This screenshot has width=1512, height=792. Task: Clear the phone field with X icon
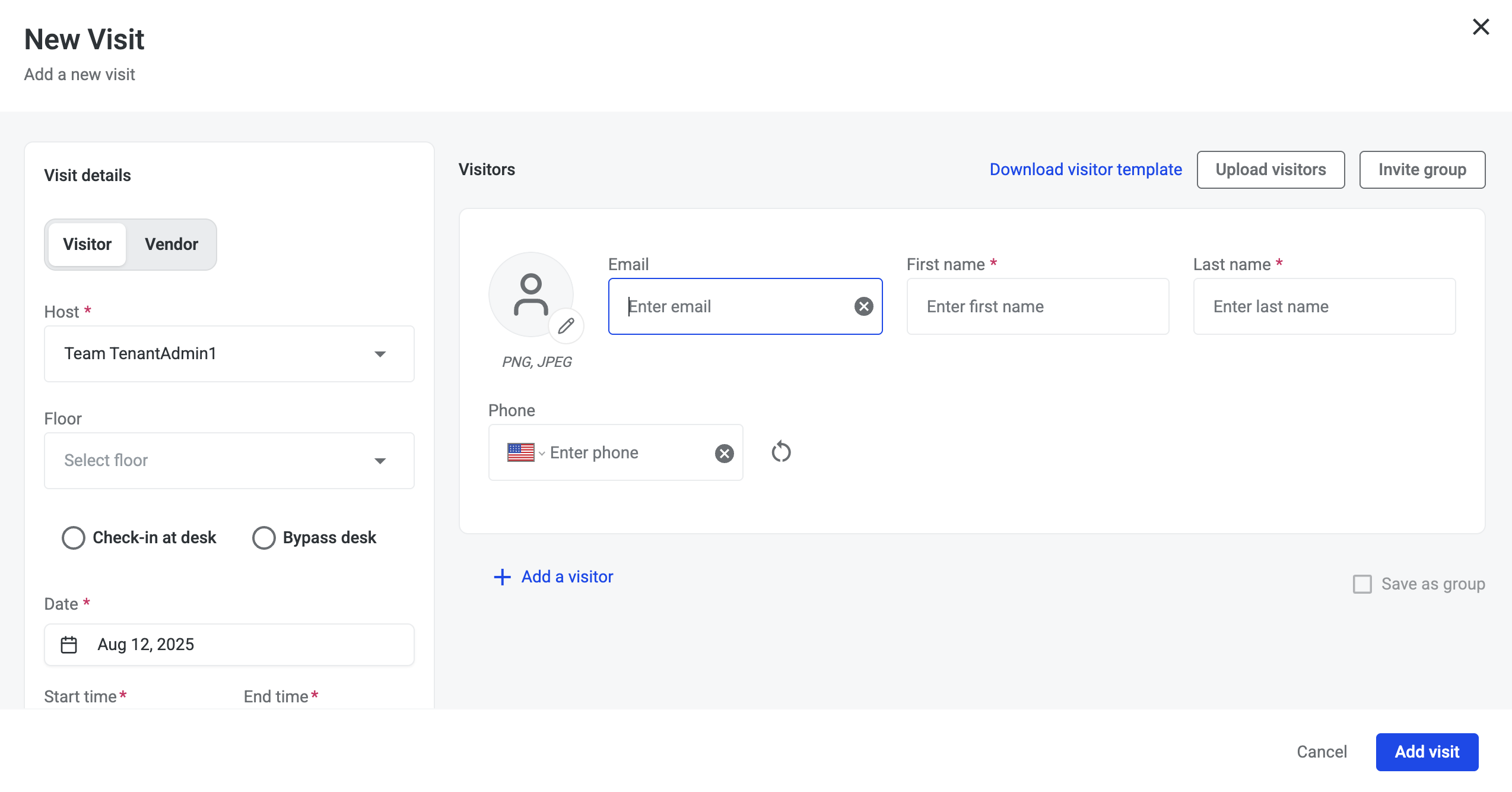[x=724, y=453]
